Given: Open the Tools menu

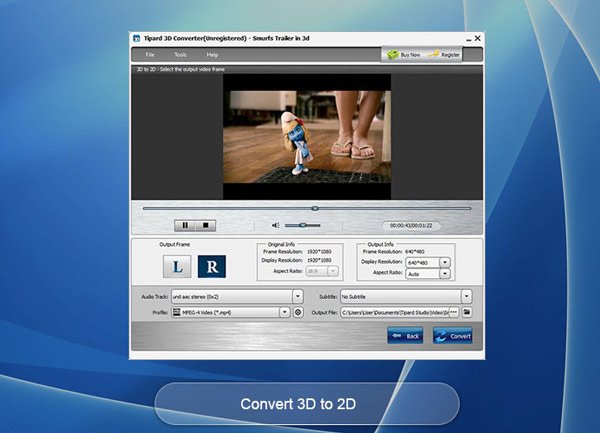Looking at the screenshot, I should point(181,55).
